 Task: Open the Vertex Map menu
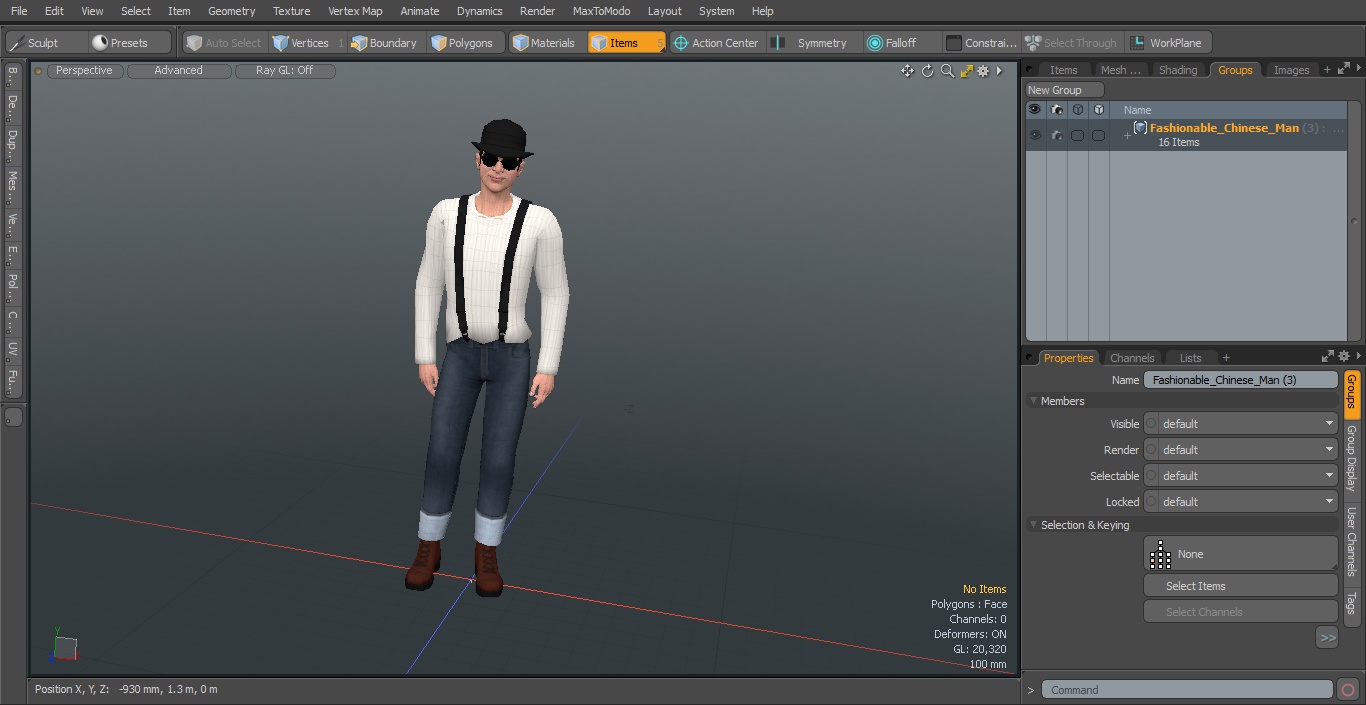[355, 11]
